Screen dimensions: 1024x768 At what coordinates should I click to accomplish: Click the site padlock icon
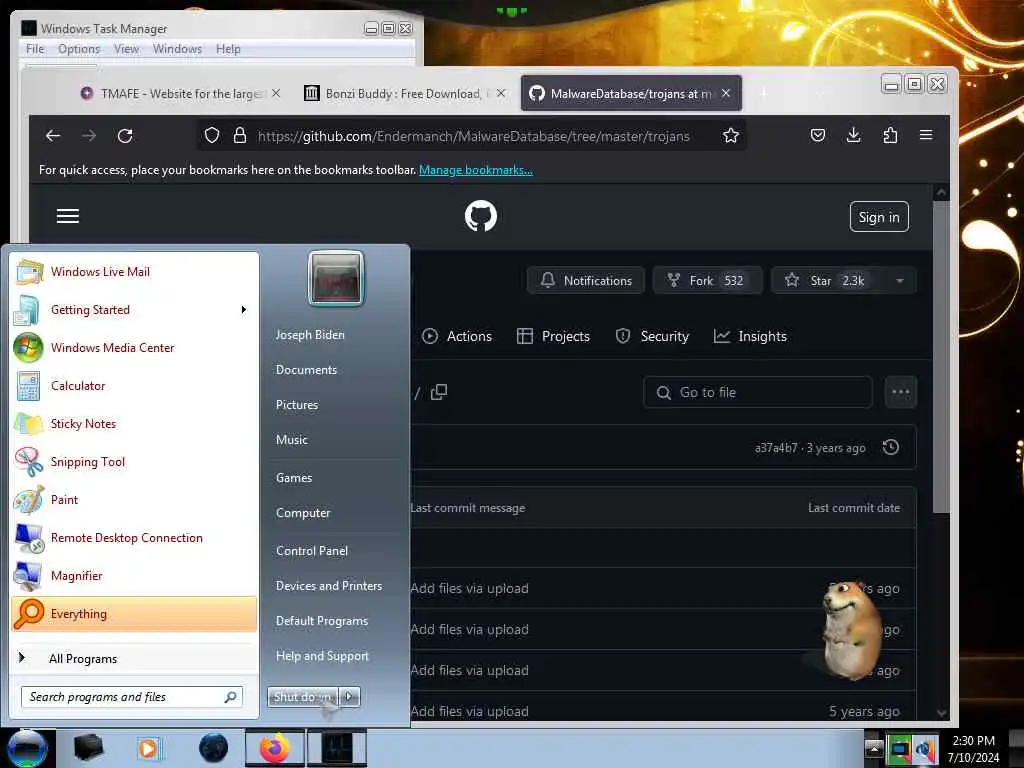coord(240,136)
